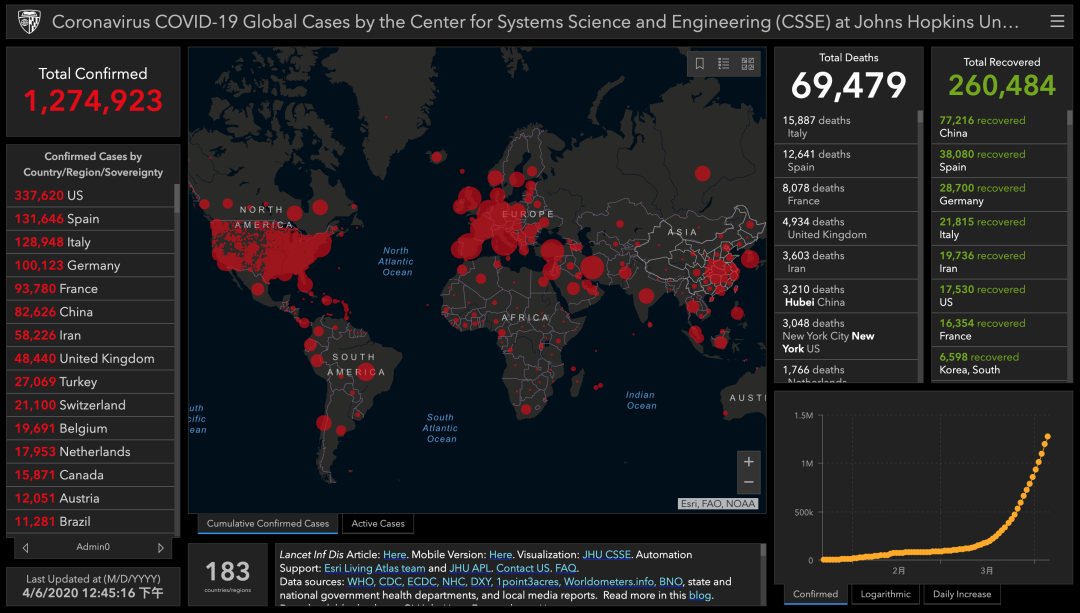Zoom out on the map with minus

(x=749, y=483)
